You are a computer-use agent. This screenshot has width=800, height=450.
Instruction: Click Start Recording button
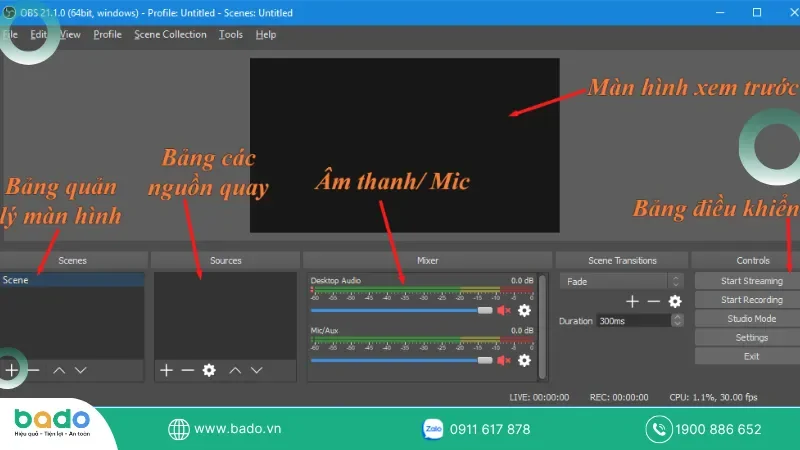747,299
